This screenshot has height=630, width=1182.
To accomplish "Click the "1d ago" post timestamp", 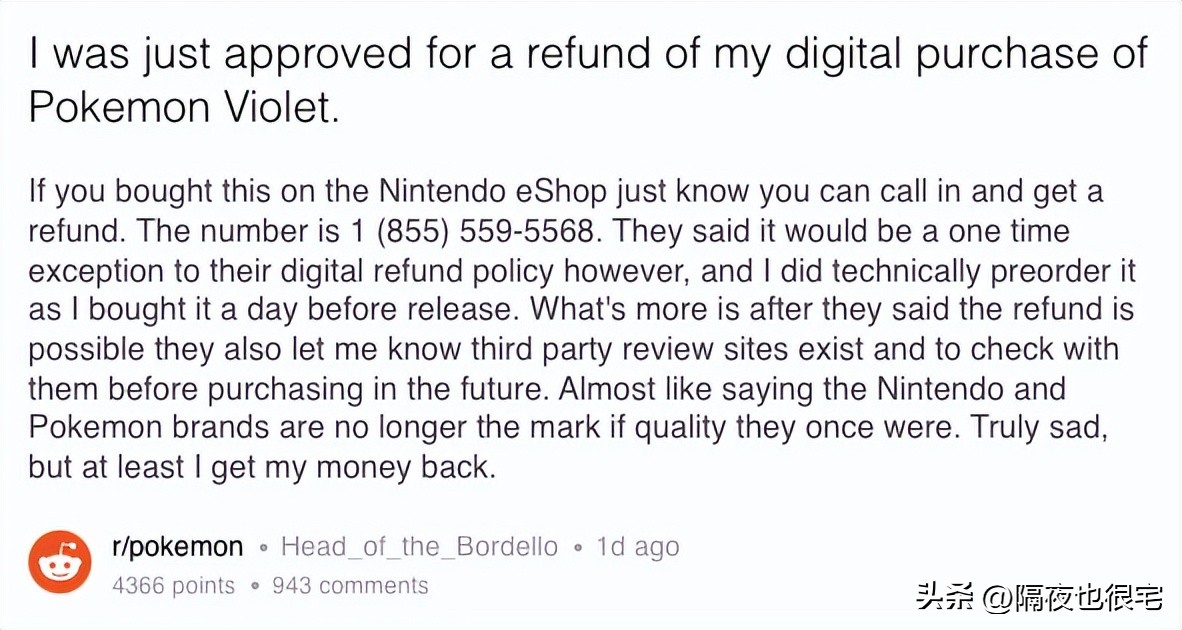I will pos(637,547).
